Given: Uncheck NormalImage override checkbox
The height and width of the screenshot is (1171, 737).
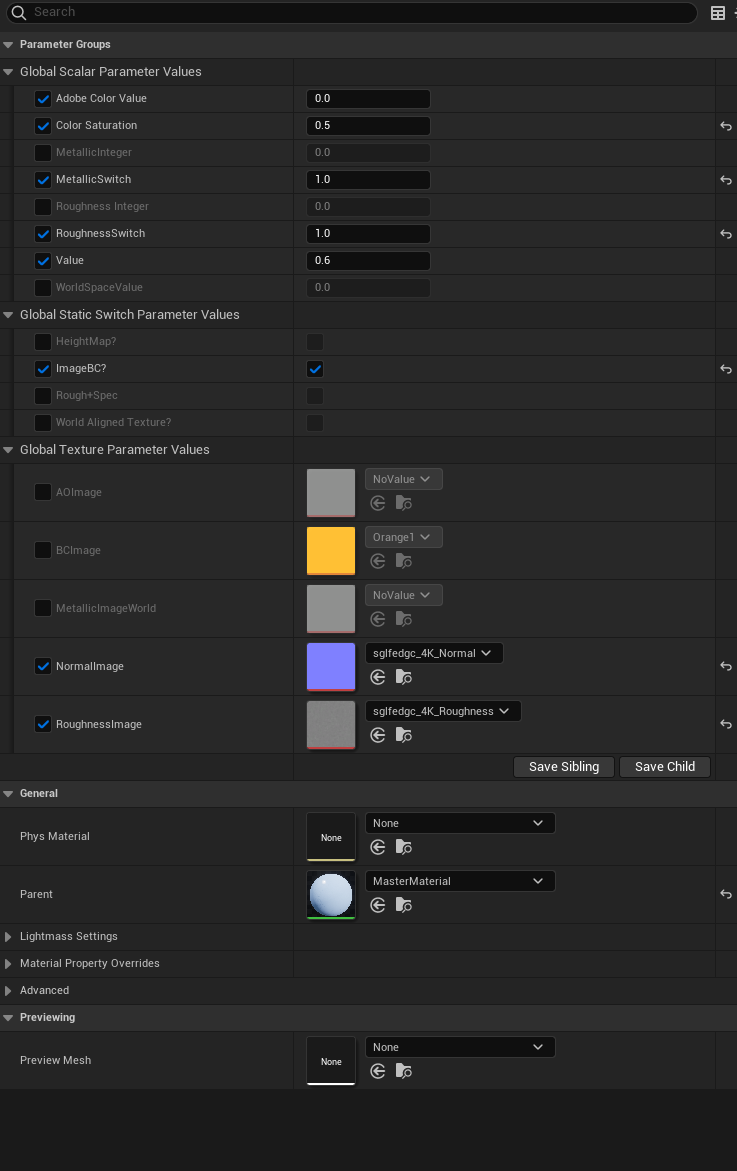Looking at the screenshot, I should click(x=43, y=666).
